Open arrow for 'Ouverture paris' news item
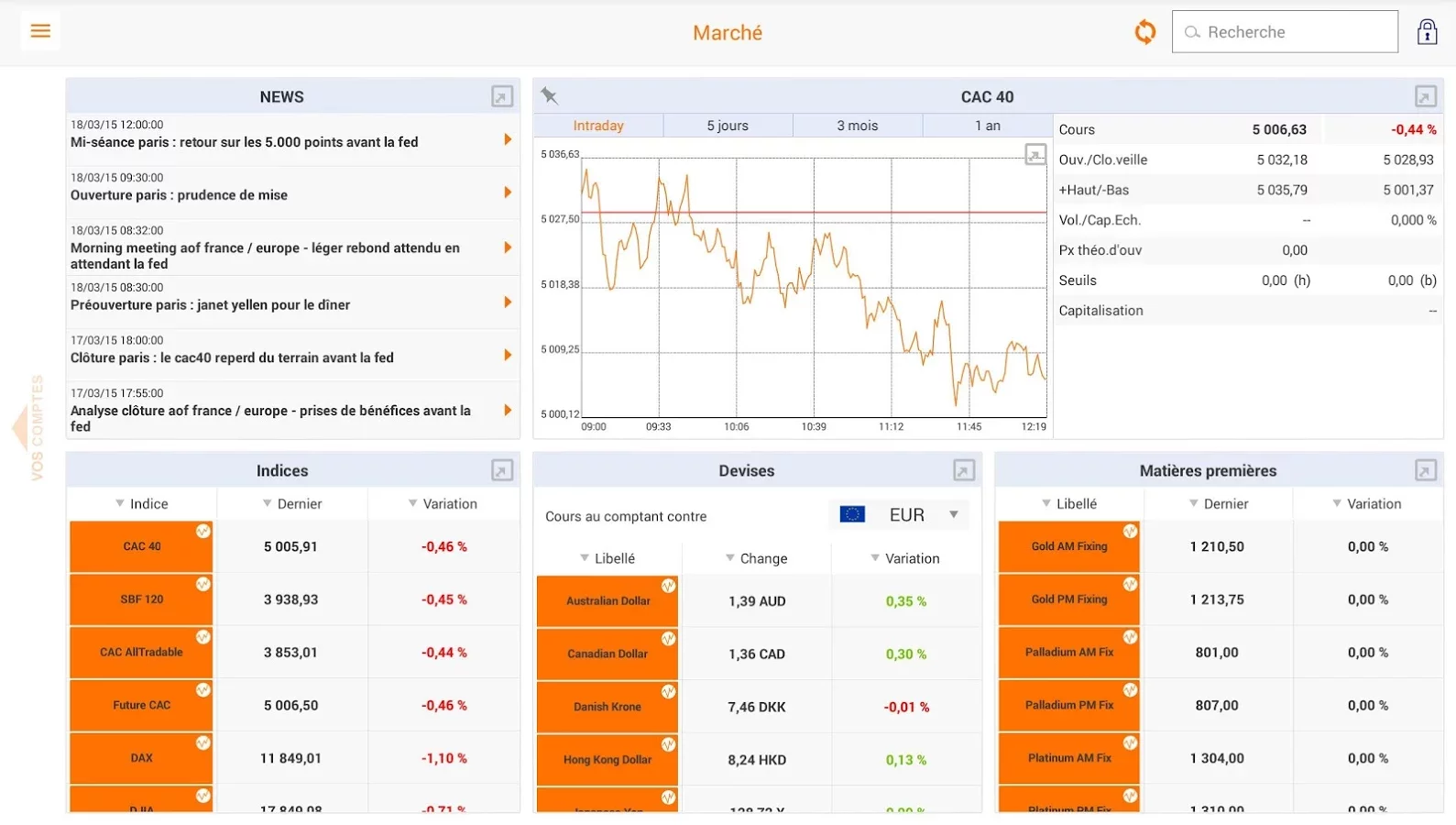Screen dimensions: 1456x825 pos(508,192)
